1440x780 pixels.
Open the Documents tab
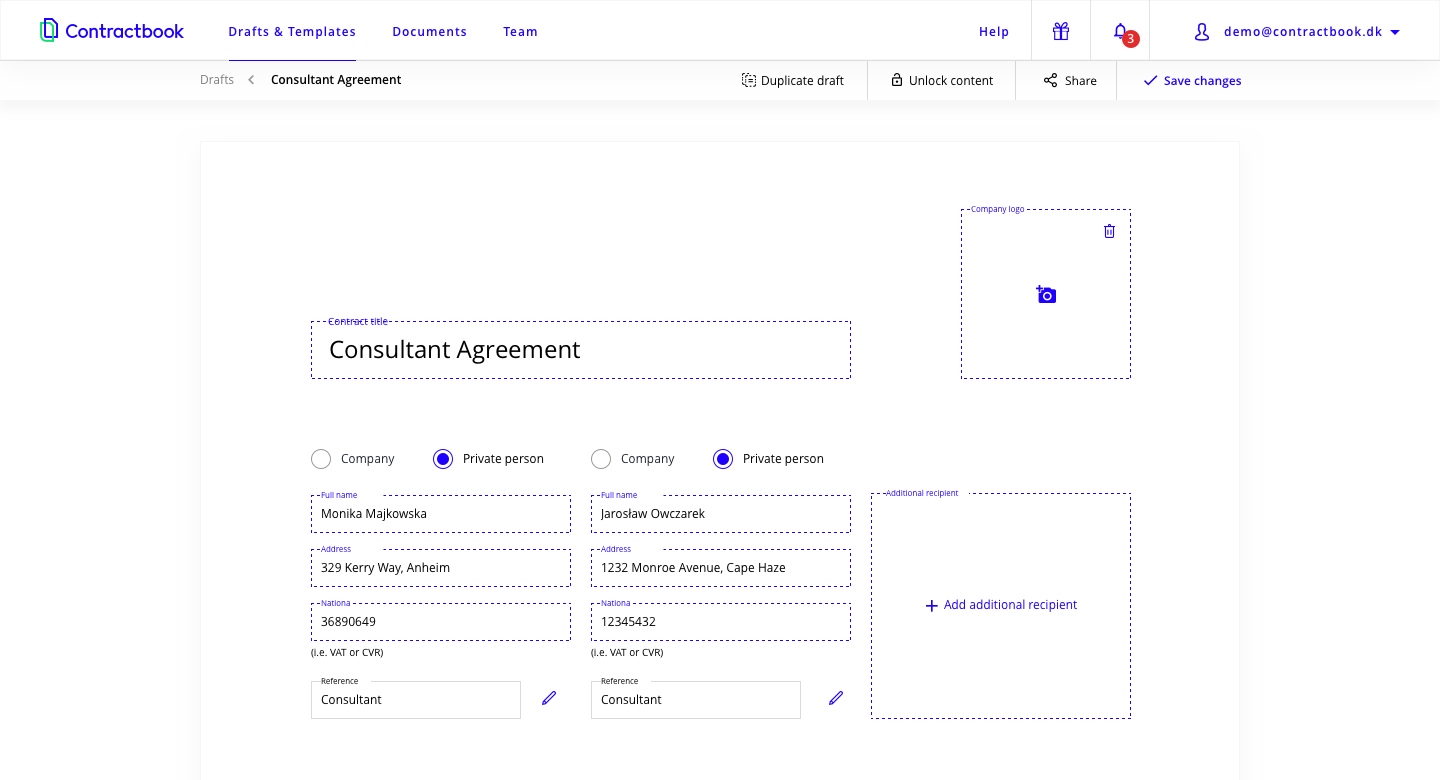429,32
